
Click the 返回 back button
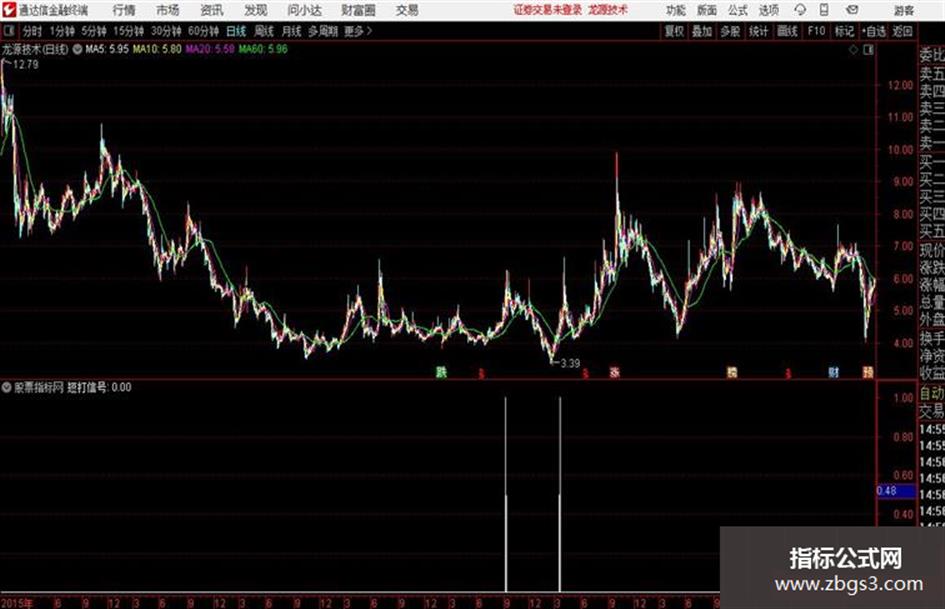pyautogui.click(x=902, y=31)
